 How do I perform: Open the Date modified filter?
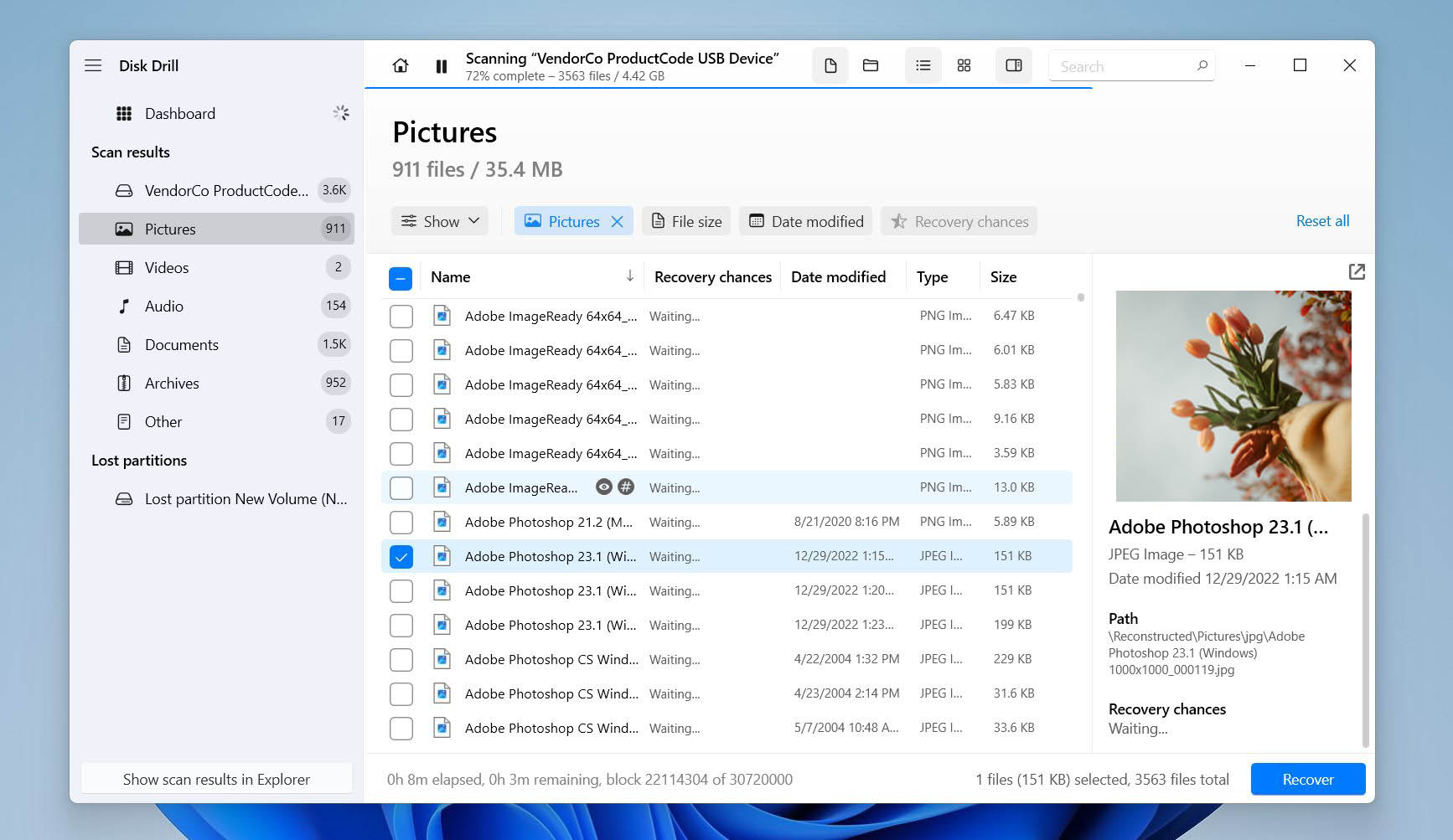tap(805, 221)
